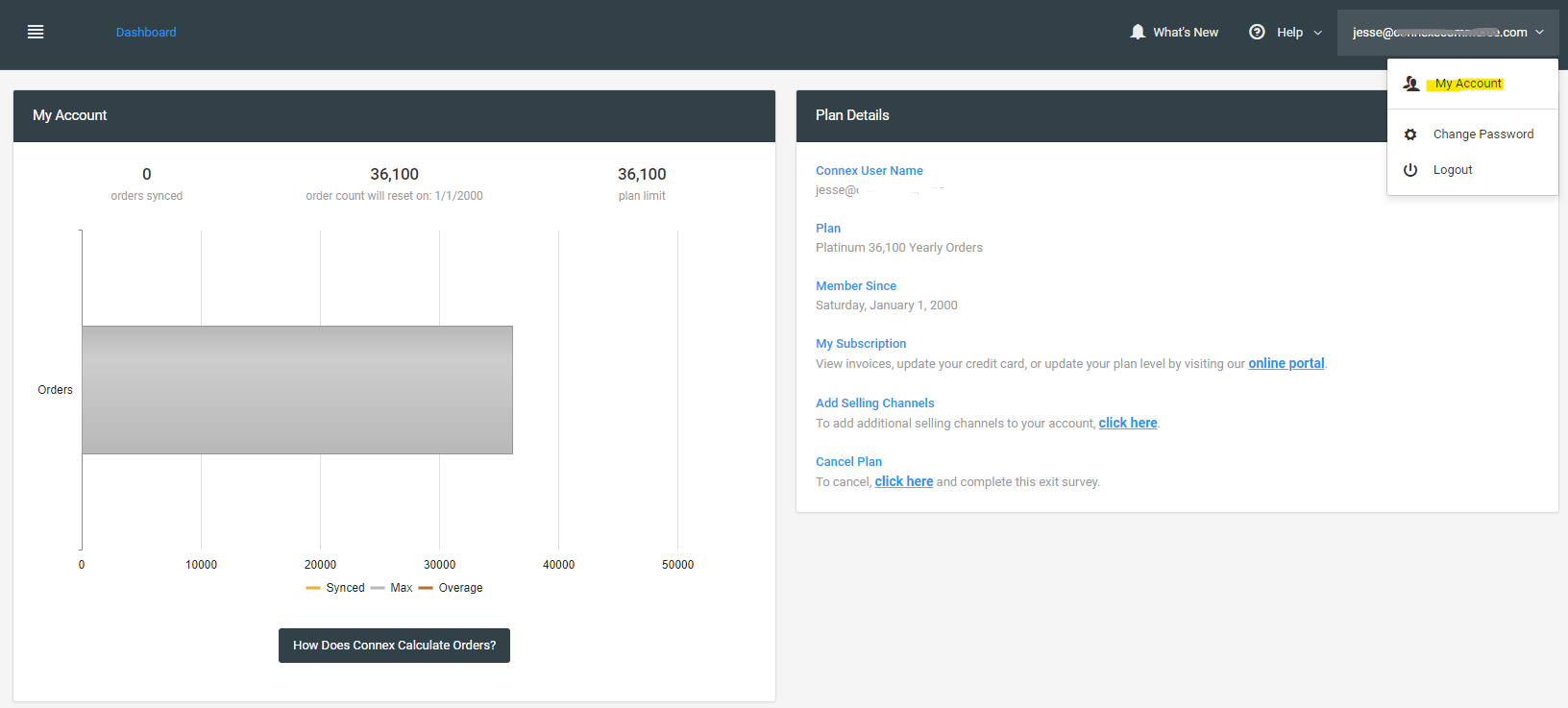The height and width of the screenshot is (708, 1568).
Task: Click the '0' orders synced value
Action: click(x=147, y=174)
